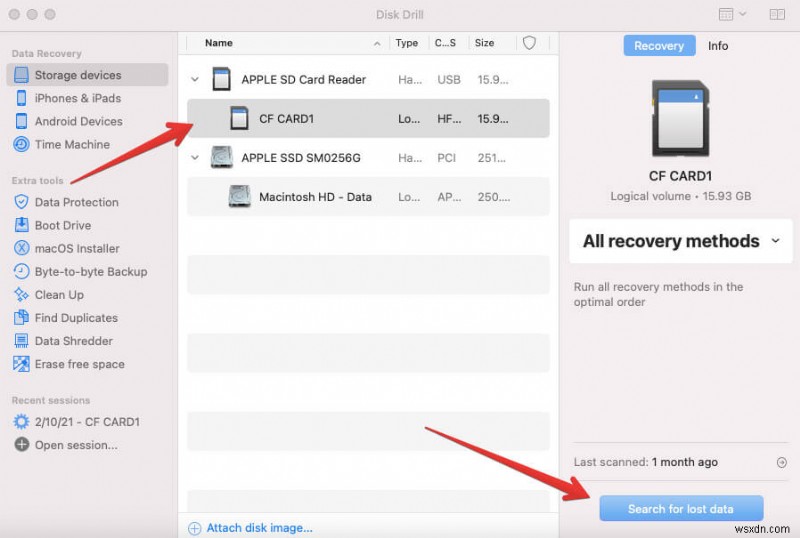Viewport: 800px width, 538px height.
Task: Click the Android Devices phone icon
Action: (21, 121)
